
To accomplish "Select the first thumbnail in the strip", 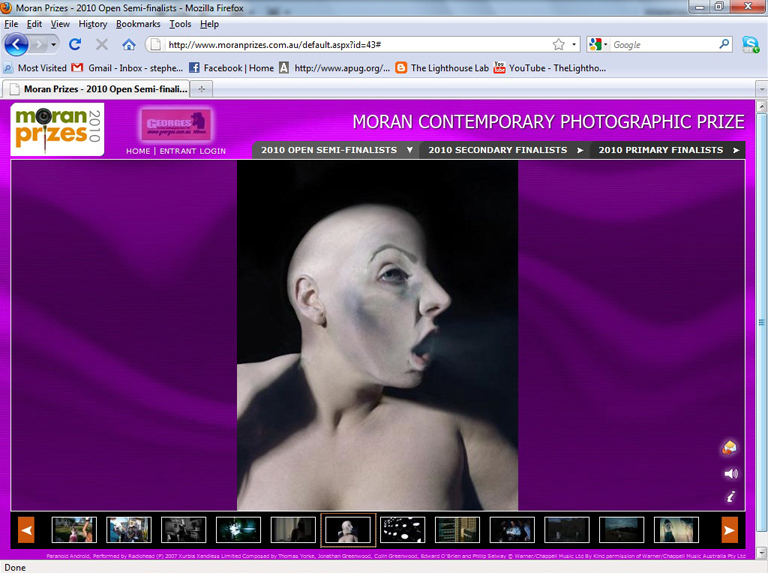I will [74, 530].
